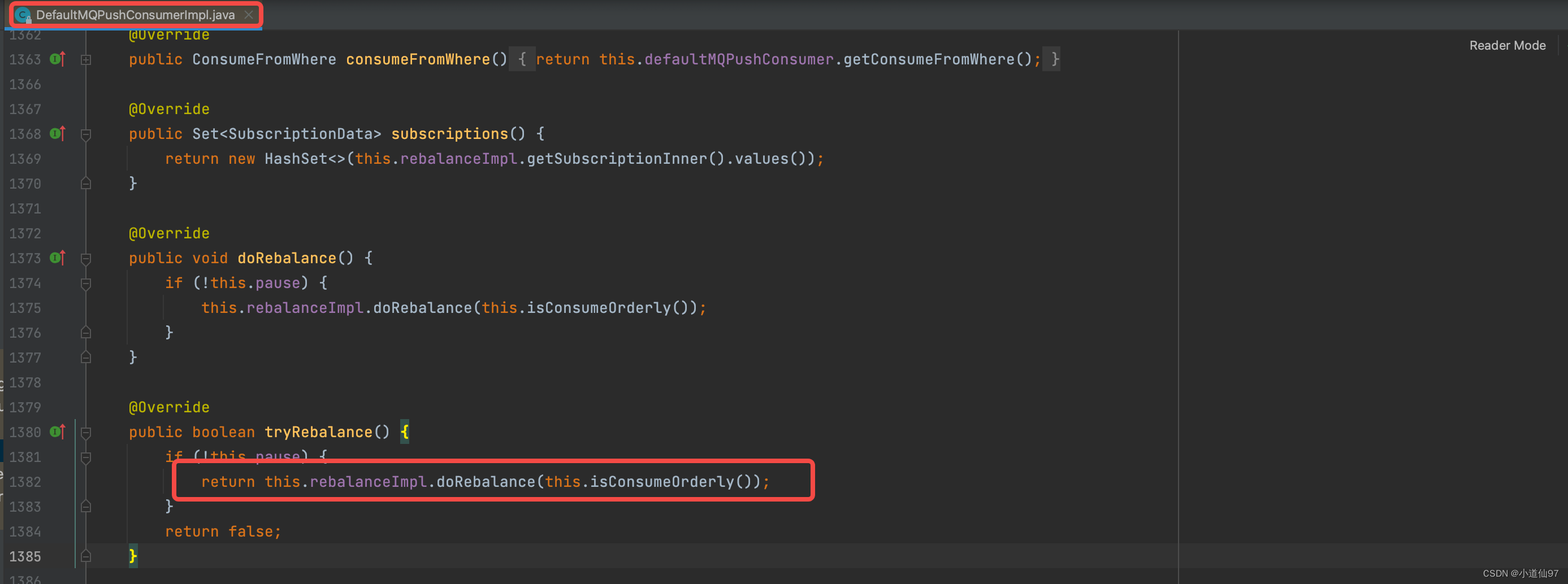This screenshot has height=584, width=1568.
Task: Collapse the fold end marker on line 1385
Action: (86, 557)
